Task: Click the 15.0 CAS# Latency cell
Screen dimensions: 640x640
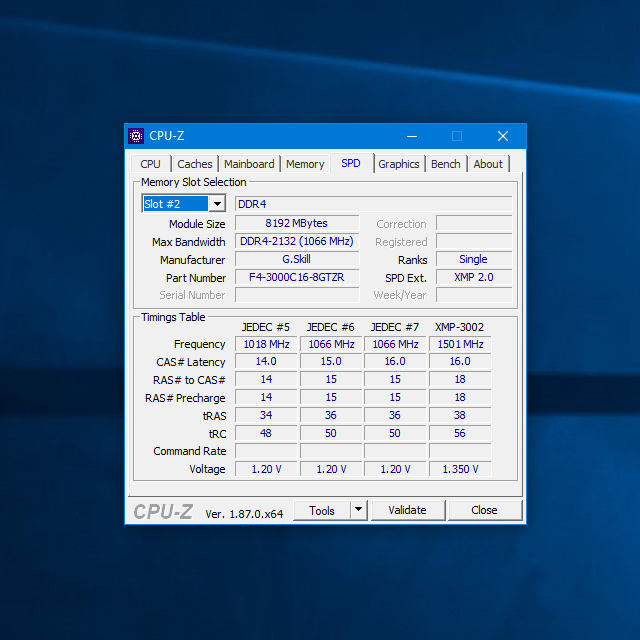Action: click(331, 362)
